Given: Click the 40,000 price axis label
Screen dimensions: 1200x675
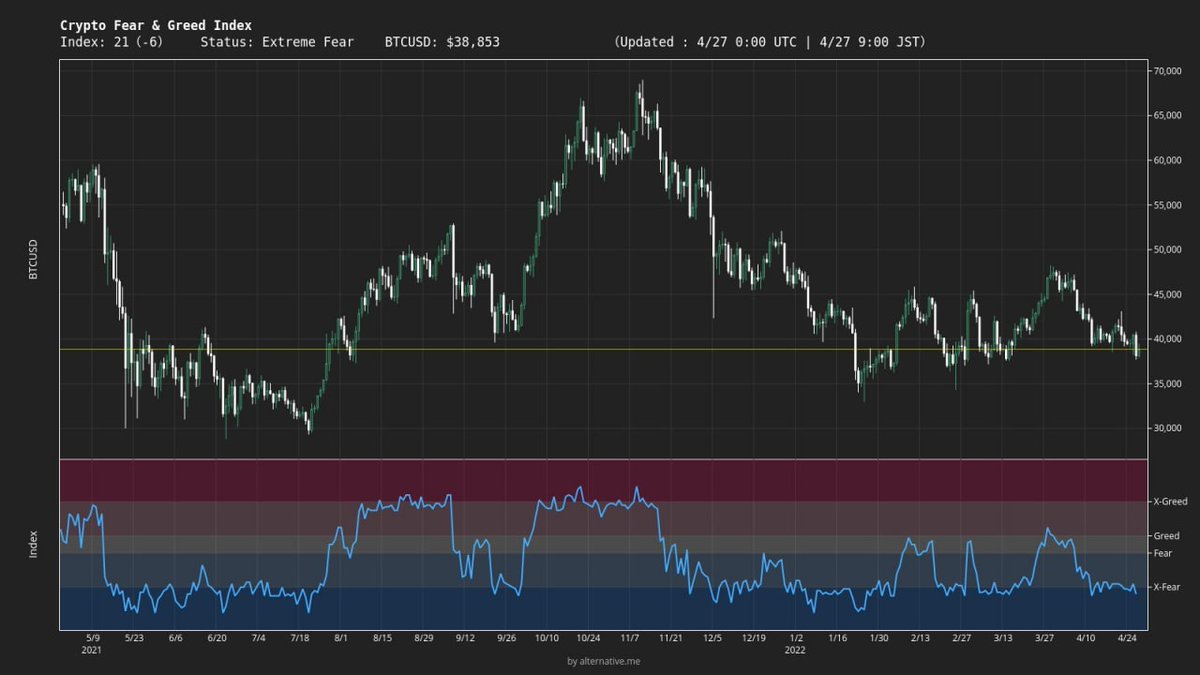Looking at the screenshot, I should click(x=1168, y=339).
